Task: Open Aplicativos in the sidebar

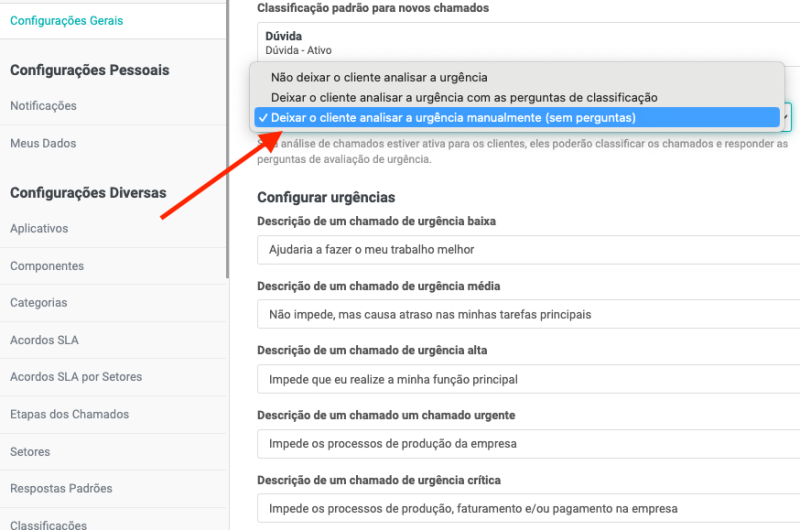Action: [39, 229]
